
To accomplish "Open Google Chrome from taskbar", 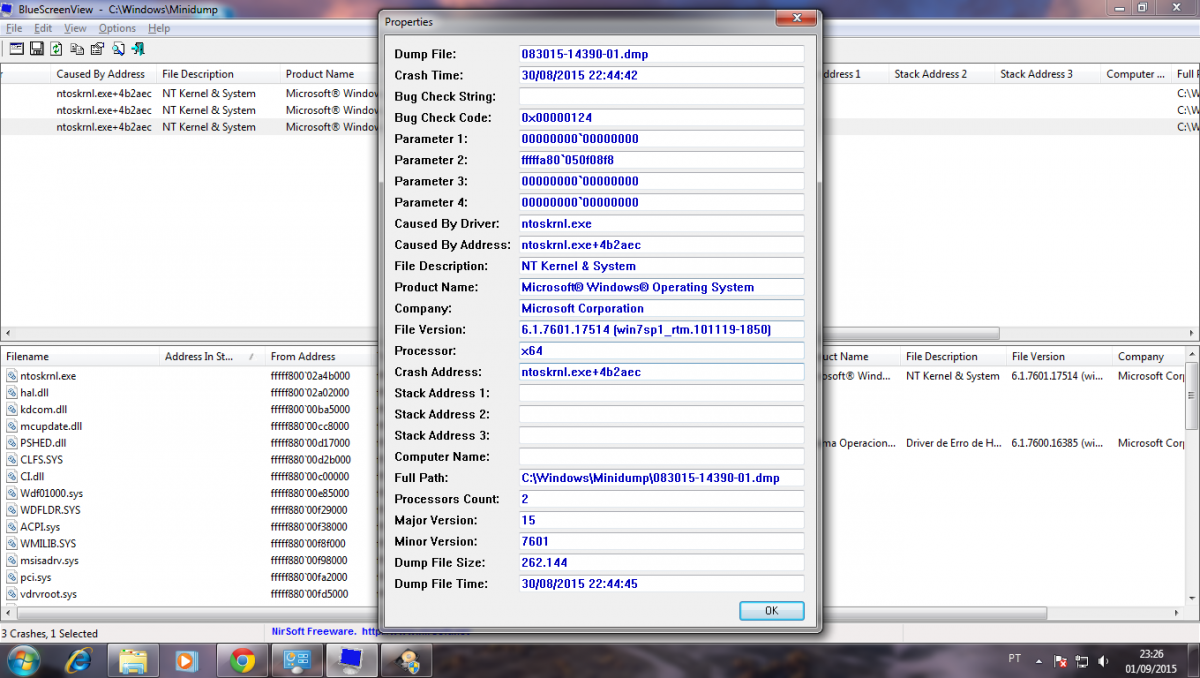I will click(242, 660).
